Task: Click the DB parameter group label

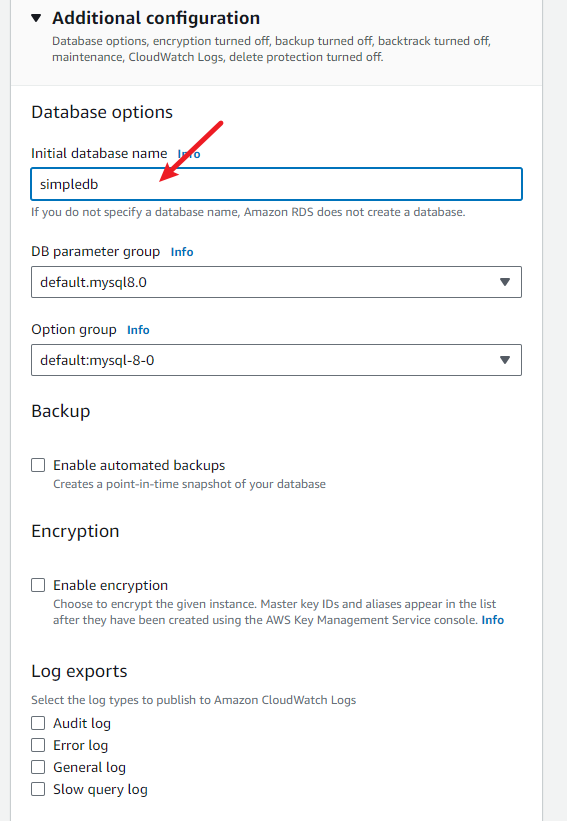Action: [96, 252]
